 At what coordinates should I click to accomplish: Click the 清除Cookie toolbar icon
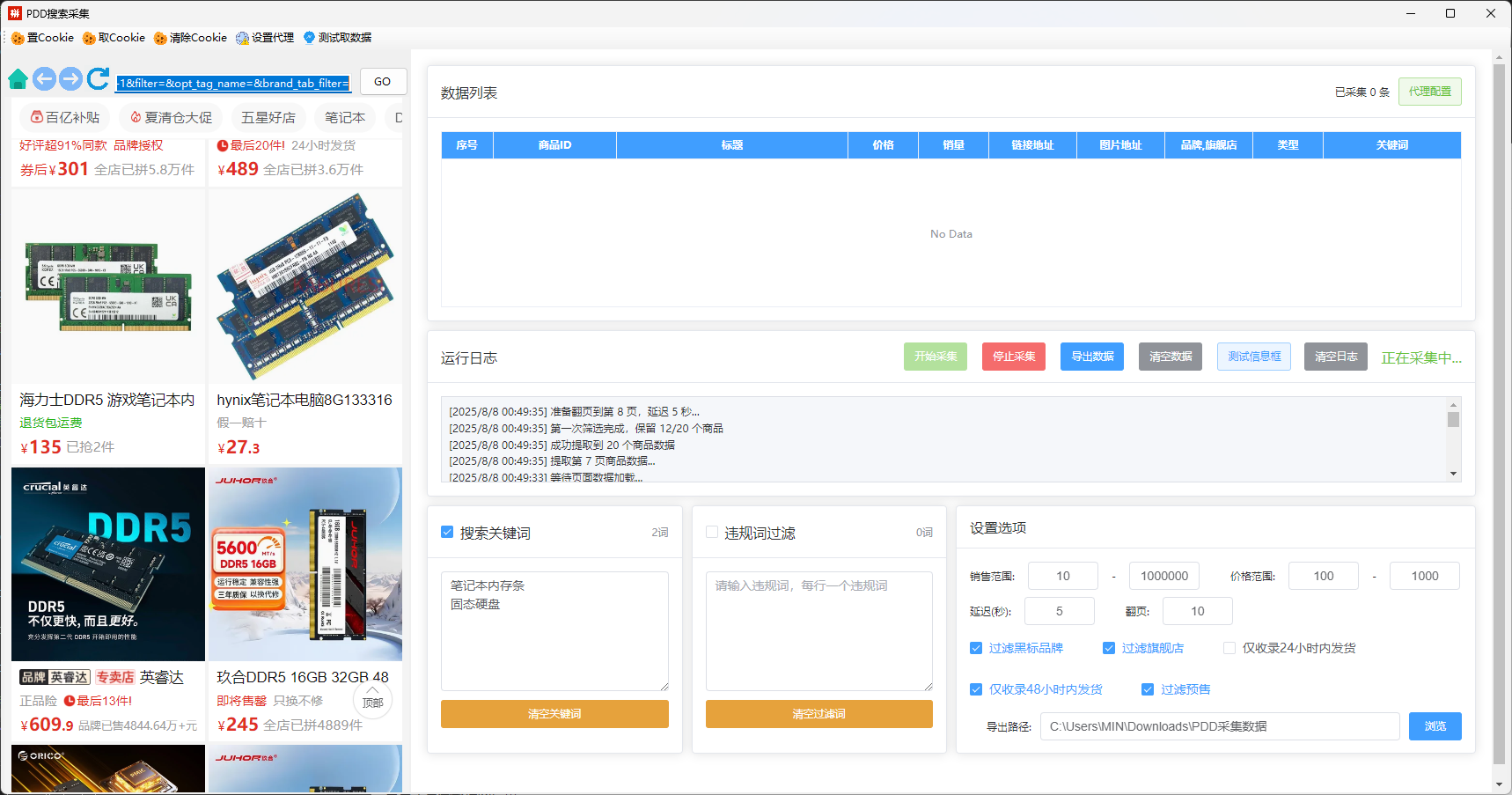[x=190, y=38]
